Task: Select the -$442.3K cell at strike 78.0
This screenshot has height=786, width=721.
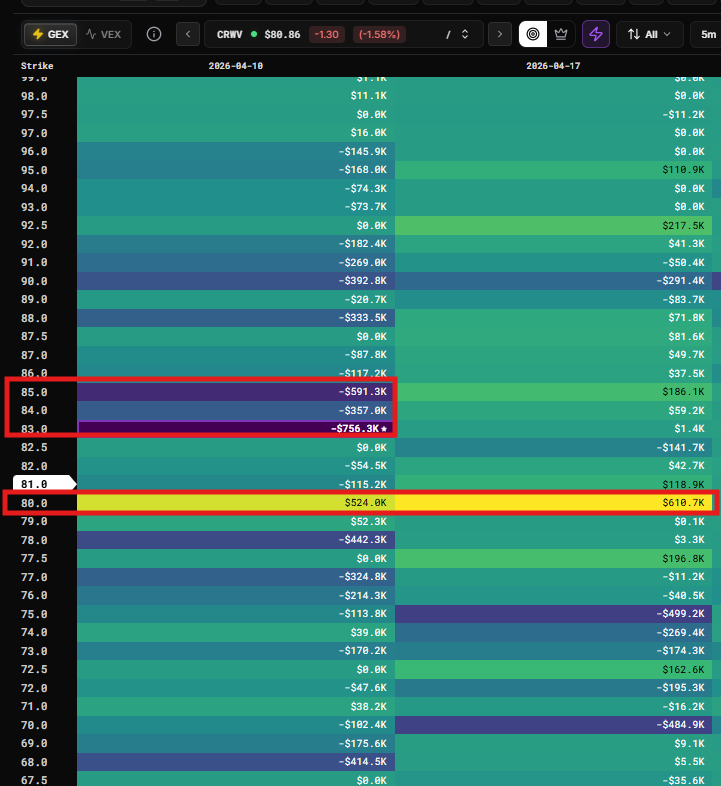Action: tap(236, 540)
